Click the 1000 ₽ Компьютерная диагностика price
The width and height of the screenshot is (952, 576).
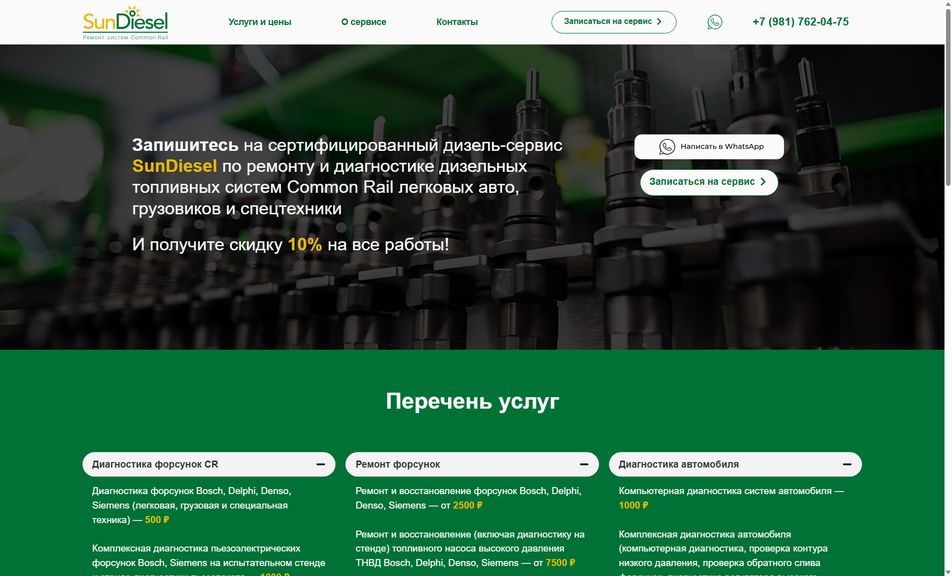[633, 505]
